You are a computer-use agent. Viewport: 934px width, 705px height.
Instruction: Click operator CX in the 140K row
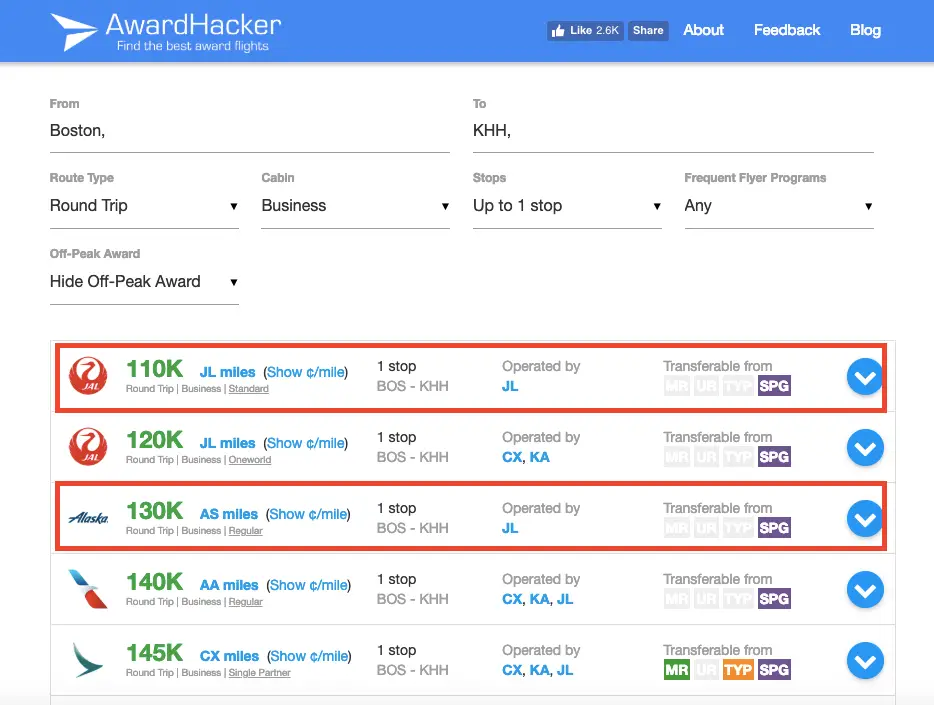[x=512, y=598]
